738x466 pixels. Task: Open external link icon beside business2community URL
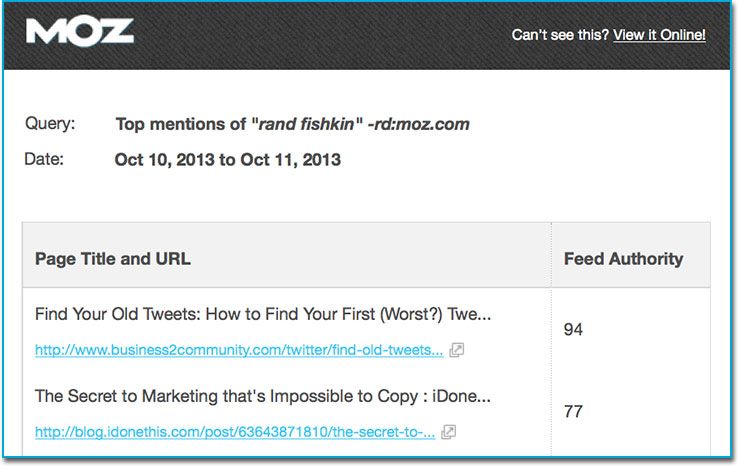click(456, 350)
